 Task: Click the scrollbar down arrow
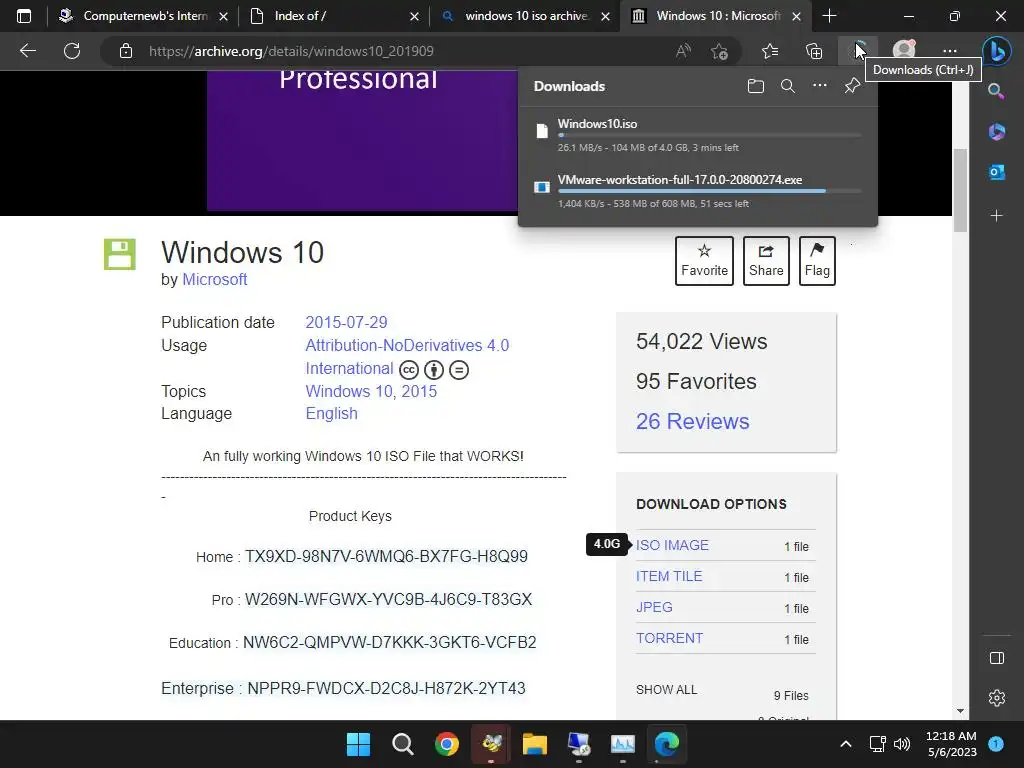960,711
